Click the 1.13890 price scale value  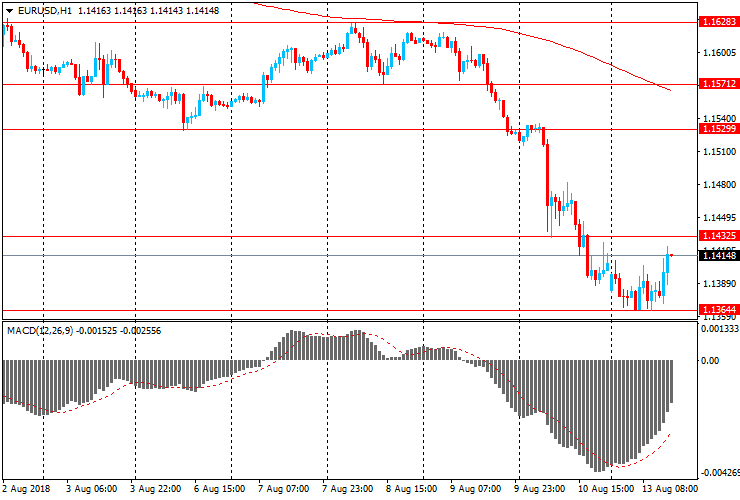tap(719, 284)
